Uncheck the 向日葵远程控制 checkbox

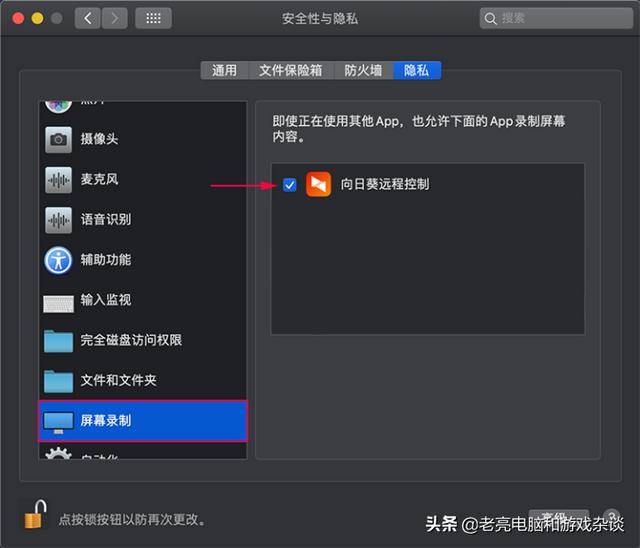pos(290,185)
